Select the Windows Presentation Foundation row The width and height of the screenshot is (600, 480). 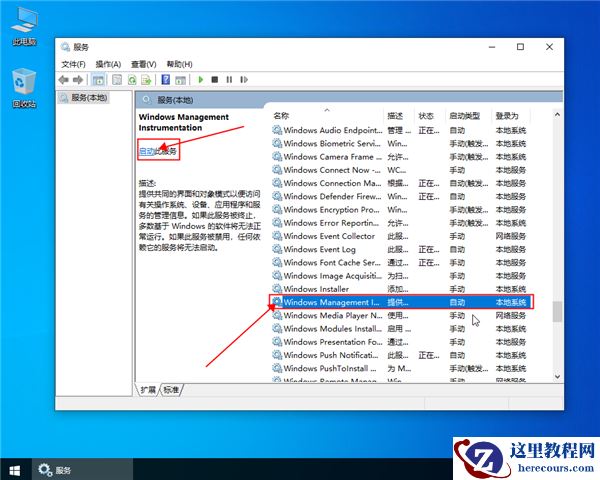point(401,342)
